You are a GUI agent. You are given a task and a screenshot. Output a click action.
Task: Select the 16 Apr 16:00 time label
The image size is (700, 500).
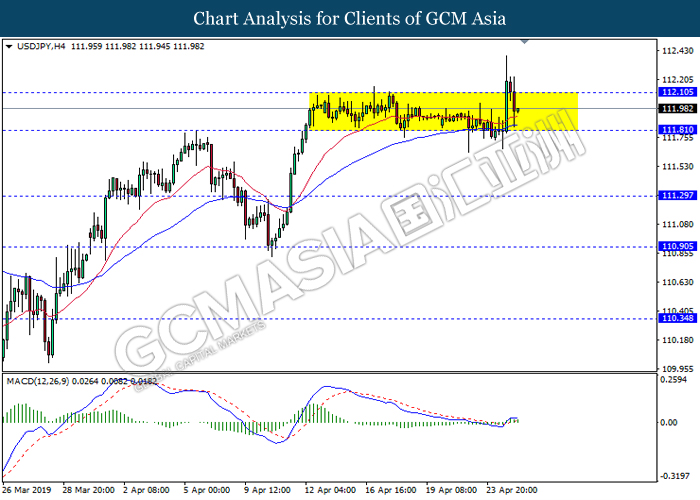[391, 490]
